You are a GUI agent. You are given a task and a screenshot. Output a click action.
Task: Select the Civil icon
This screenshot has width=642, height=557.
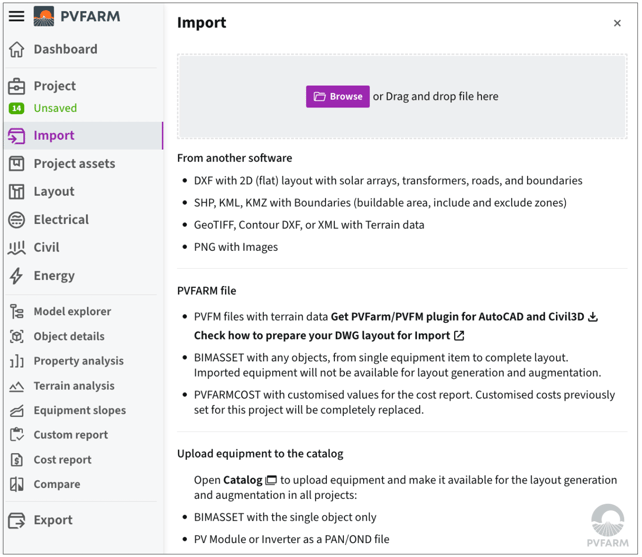tap(16, 248)
